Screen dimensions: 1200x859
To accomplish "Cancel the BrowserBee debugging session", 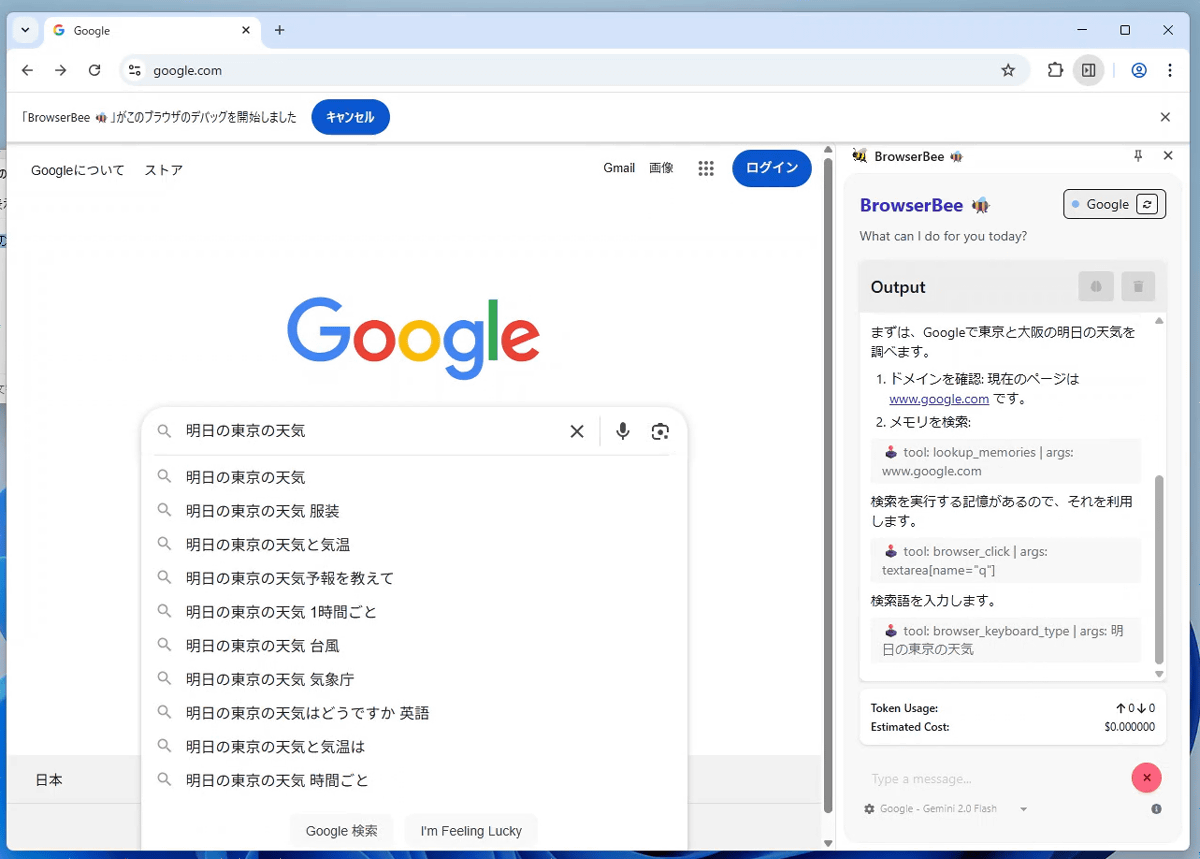I will point(350,117).
